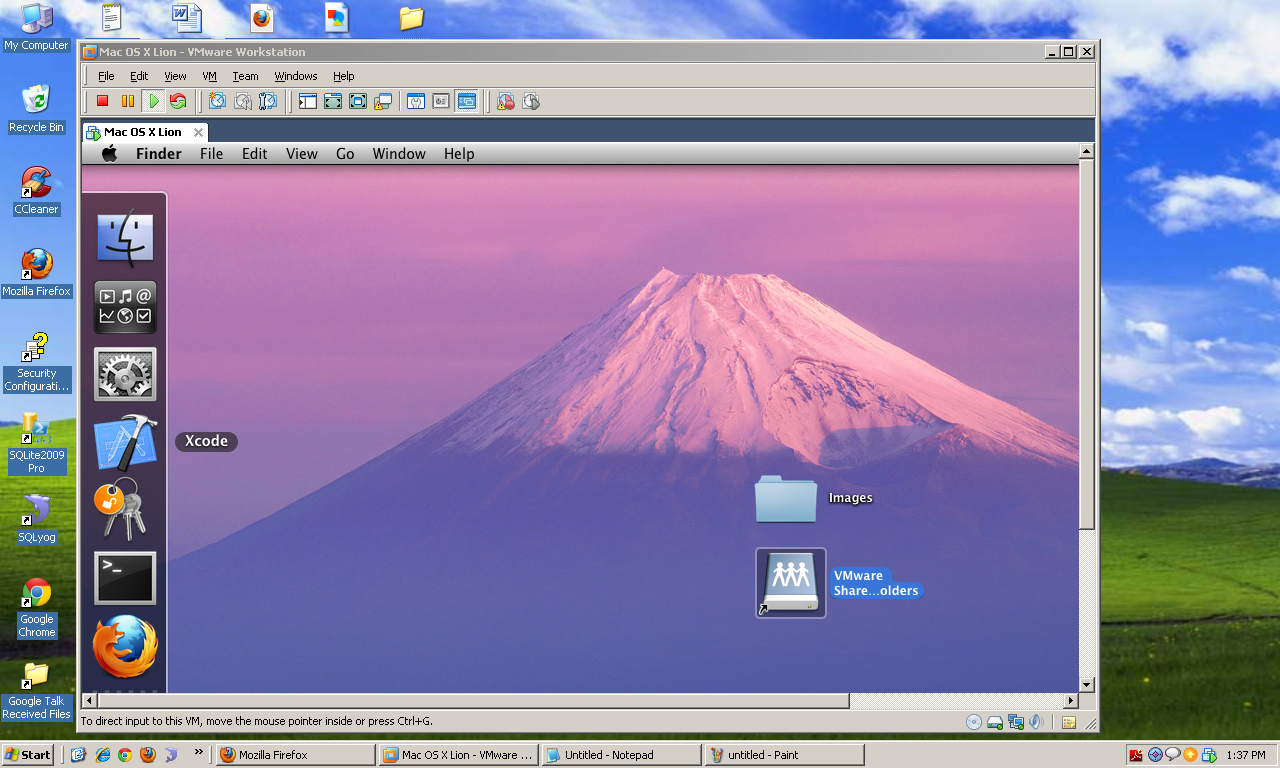Click the Adobe tray icon in system tray
This screenshot has width=1280, height=768.
[x=1136, y=755]
